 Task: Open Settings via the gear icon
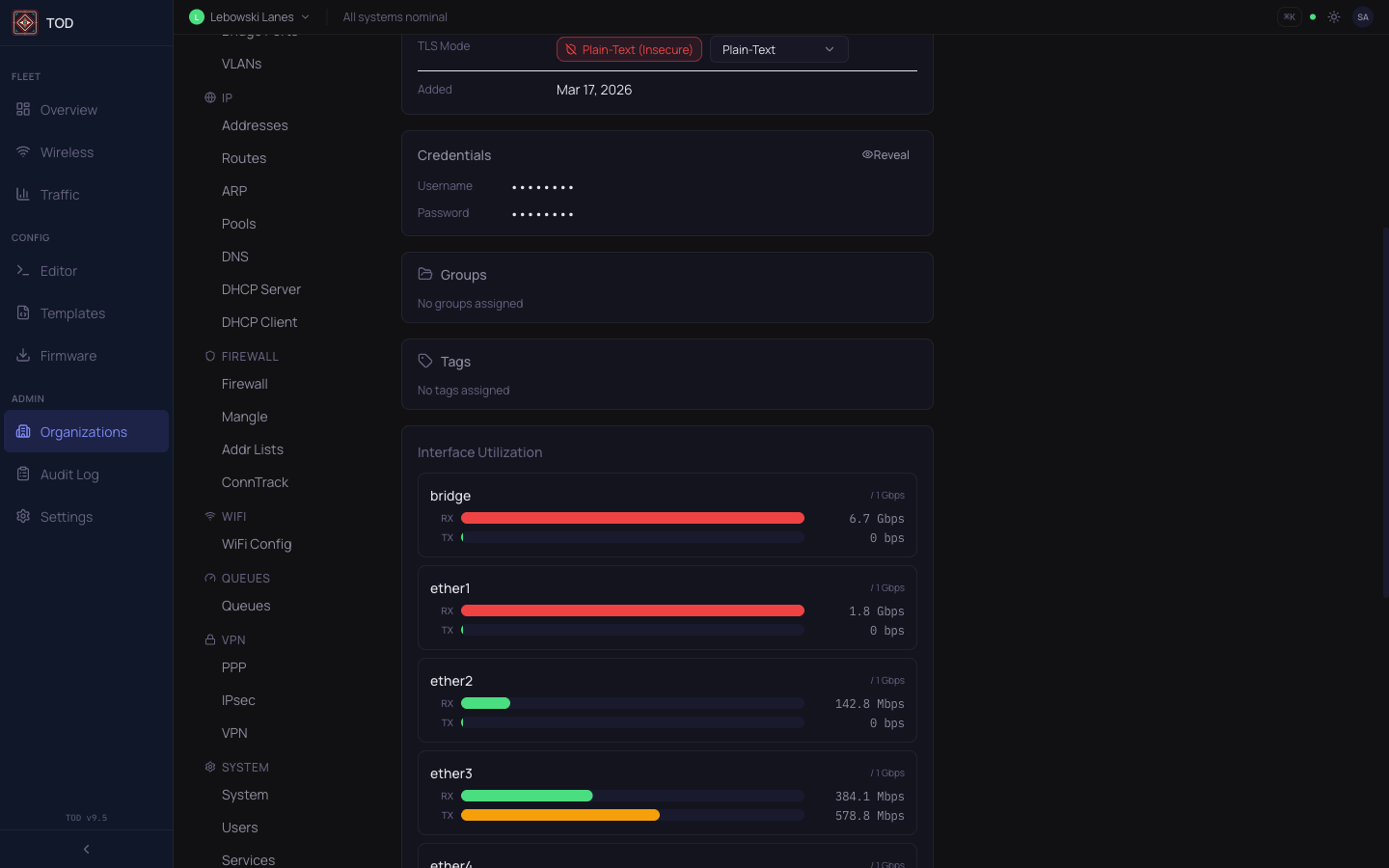coord(23,516)
